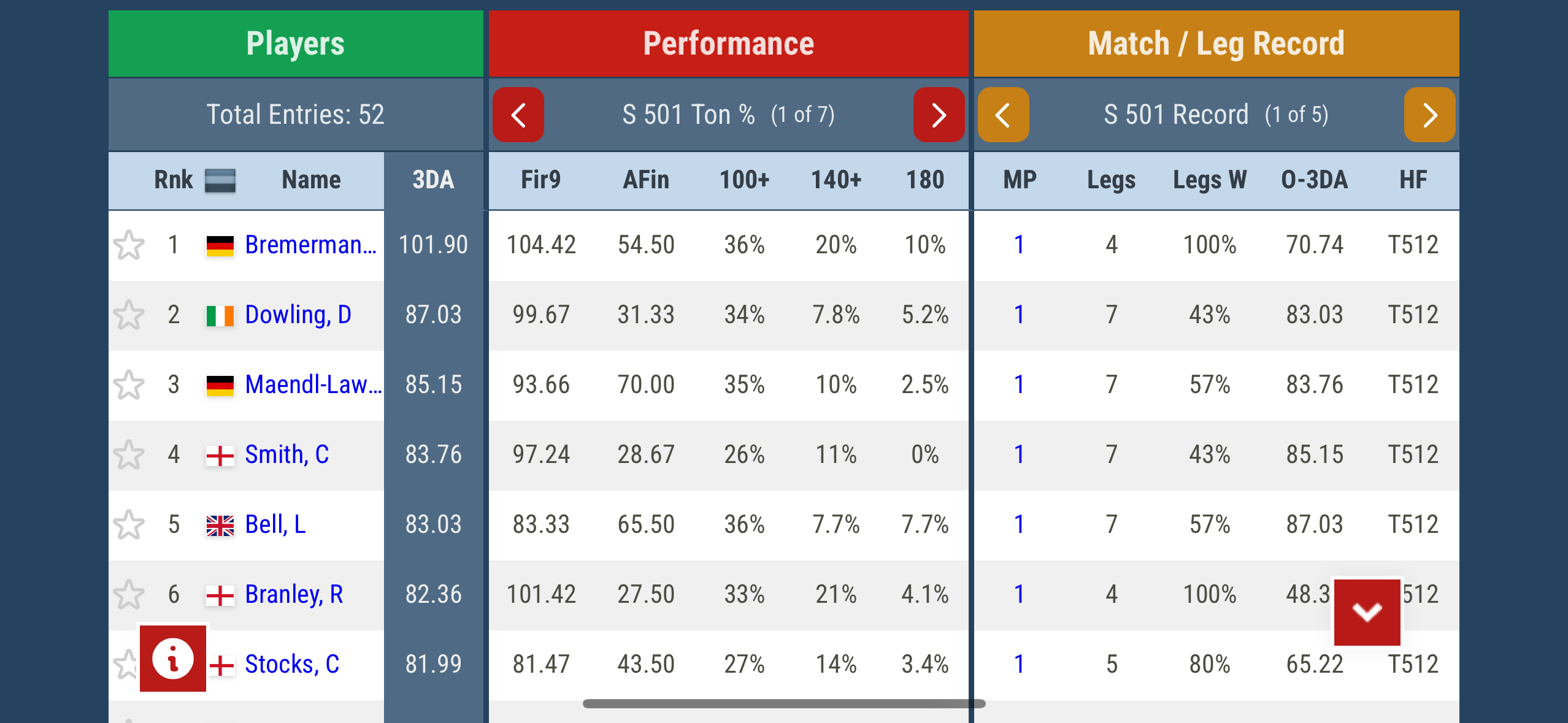The image size is (1568, 723).
Task: Select the Performance section header
Action: tap(728, 44)
